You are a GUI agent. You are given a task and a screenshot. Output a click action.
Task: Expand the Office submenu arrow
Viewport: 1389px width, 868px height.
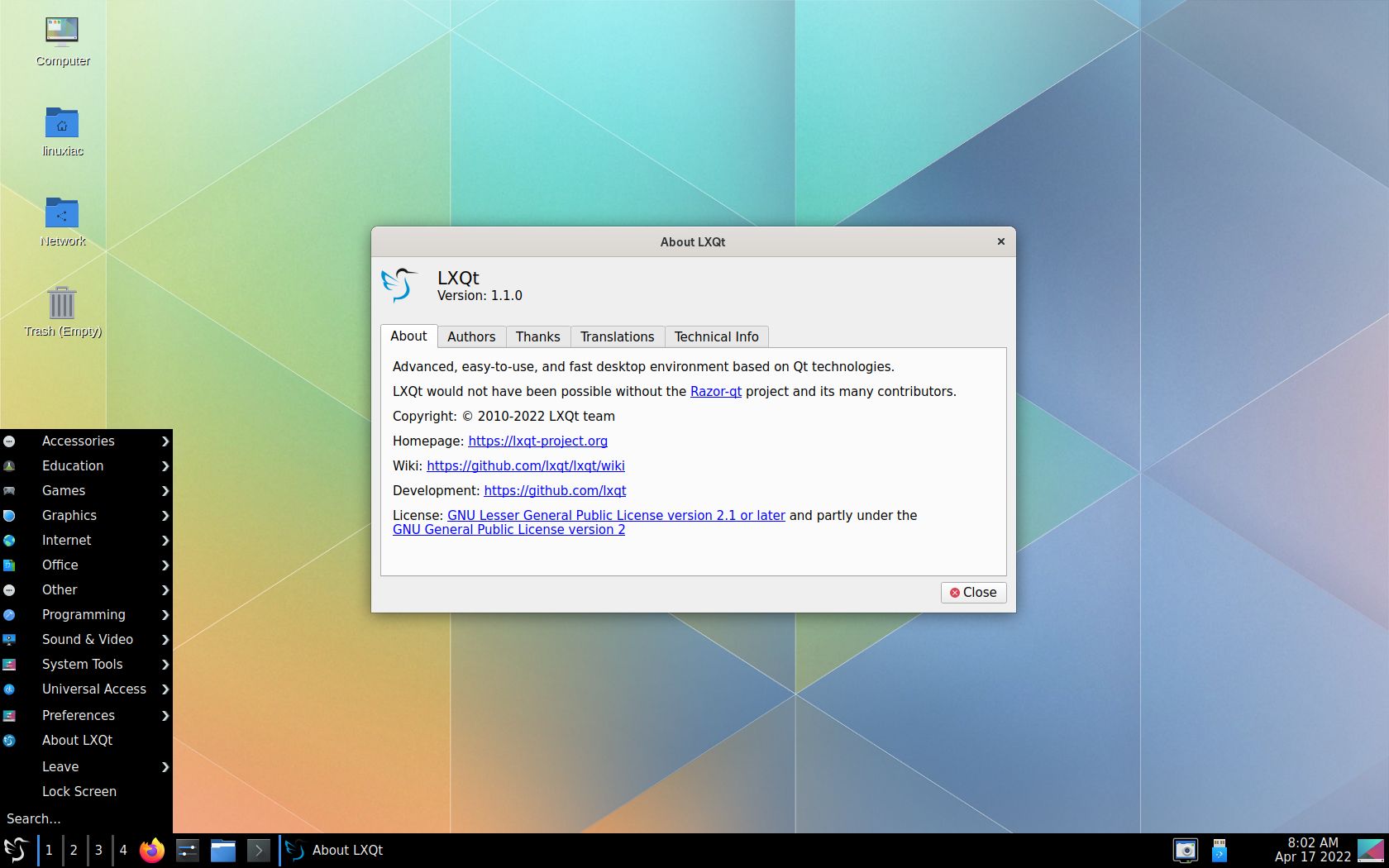(165, 565)
